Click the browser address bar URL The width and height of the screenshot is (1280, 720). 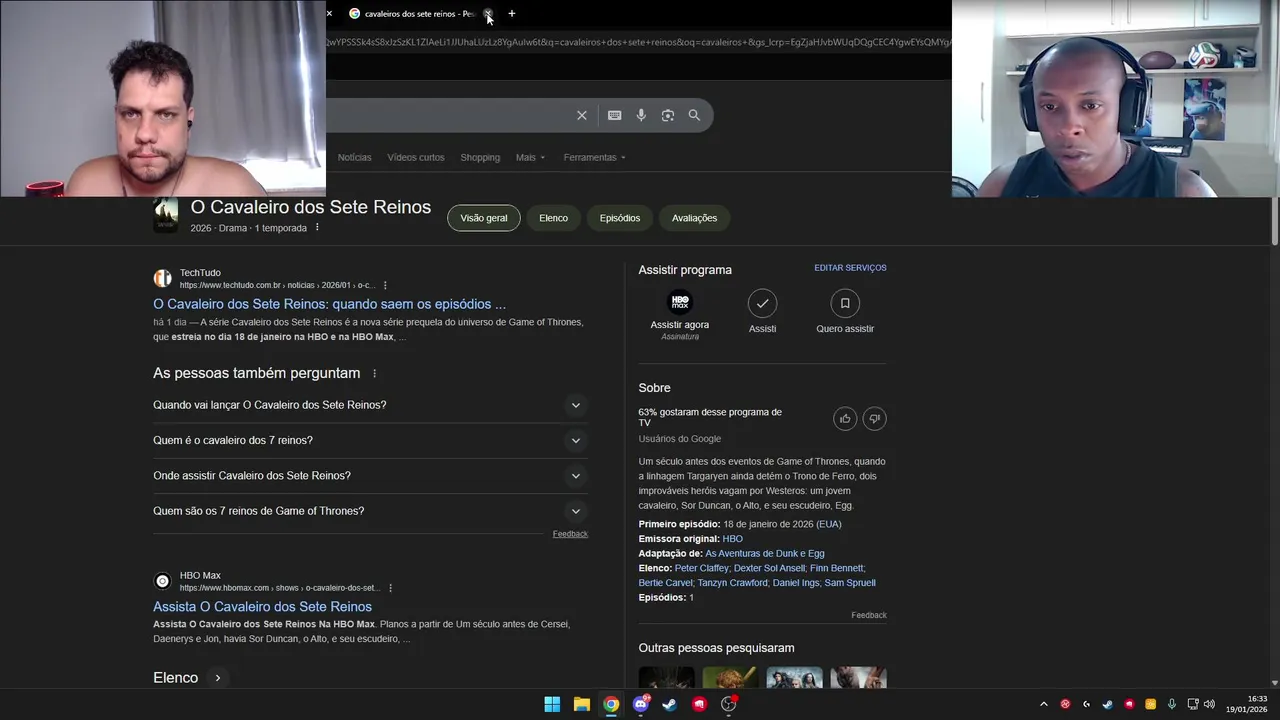point(638,42)
